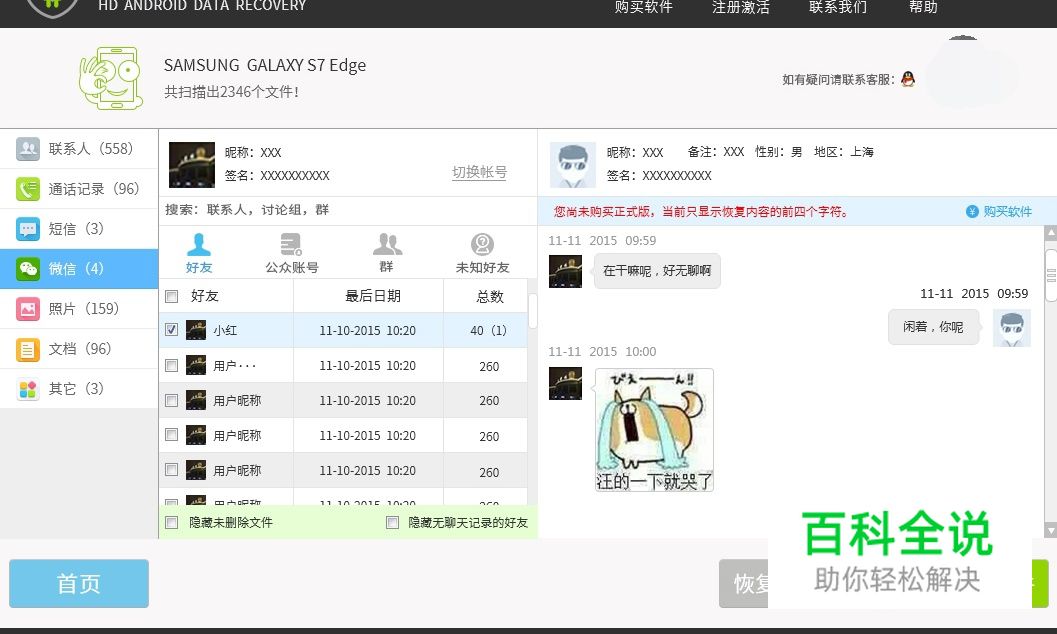The image size is (1057, 634).
Task: Check the third 用户昵称 row checkbox
Action: pos(172,470)
